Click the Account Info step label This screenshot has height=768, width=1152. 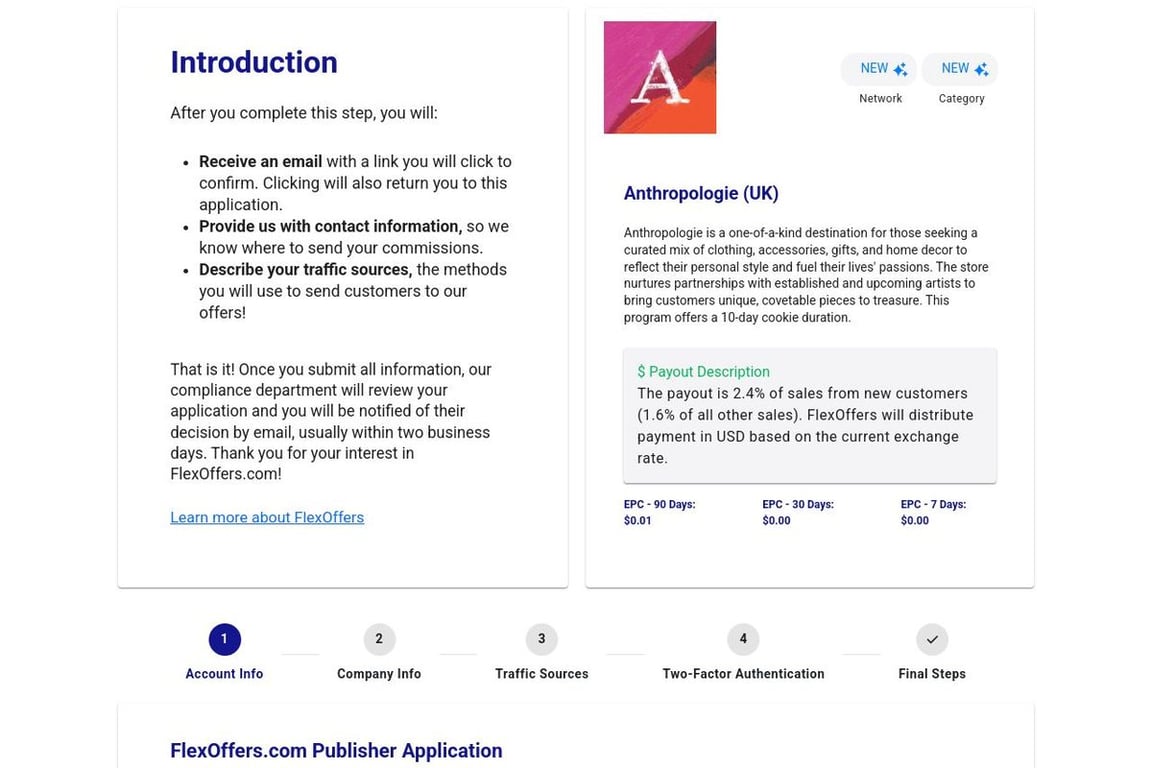[224, 674]
